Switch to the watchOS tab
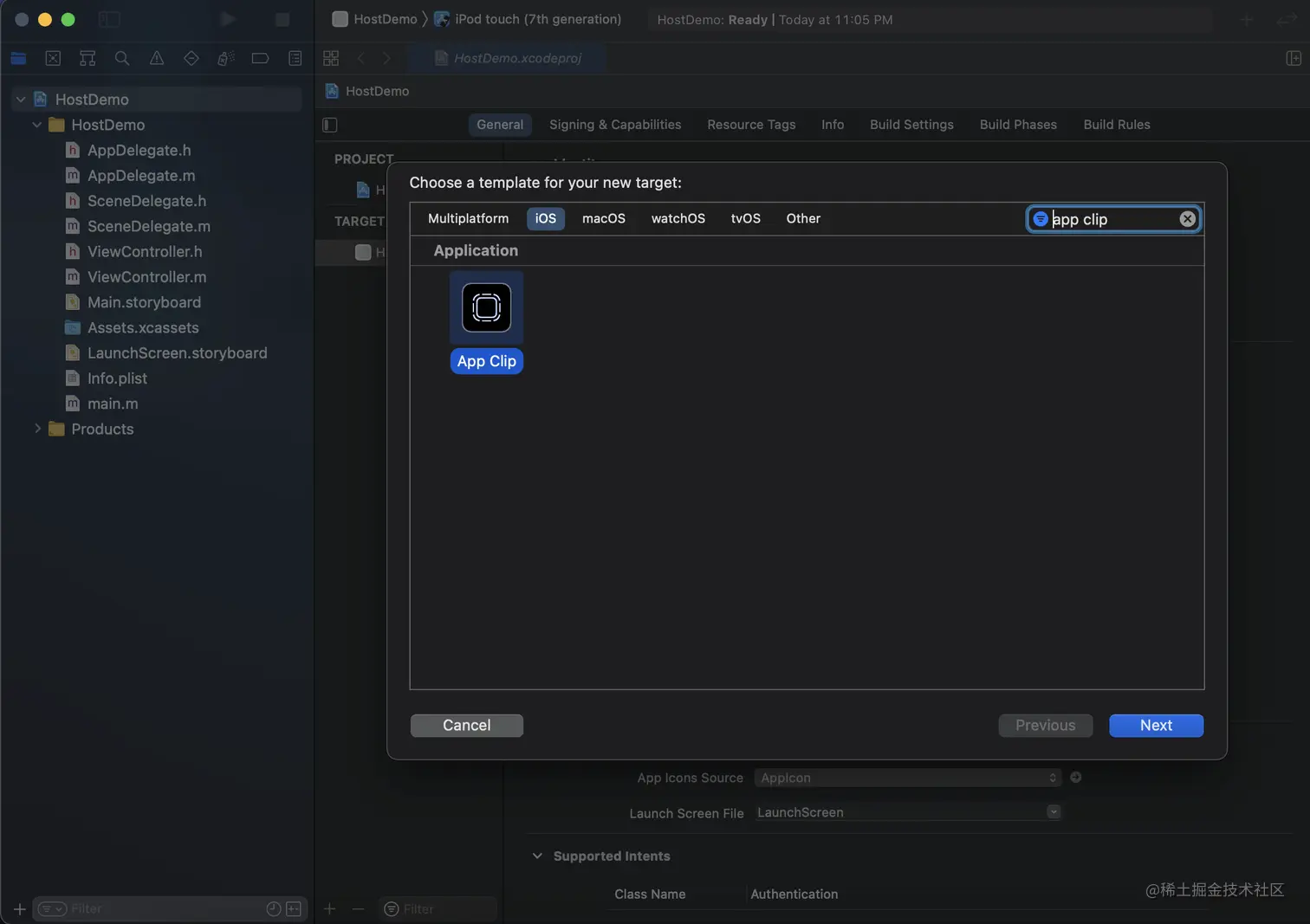Image resolution: width=1310 pixels, height=924 pixels. [678, 218]
